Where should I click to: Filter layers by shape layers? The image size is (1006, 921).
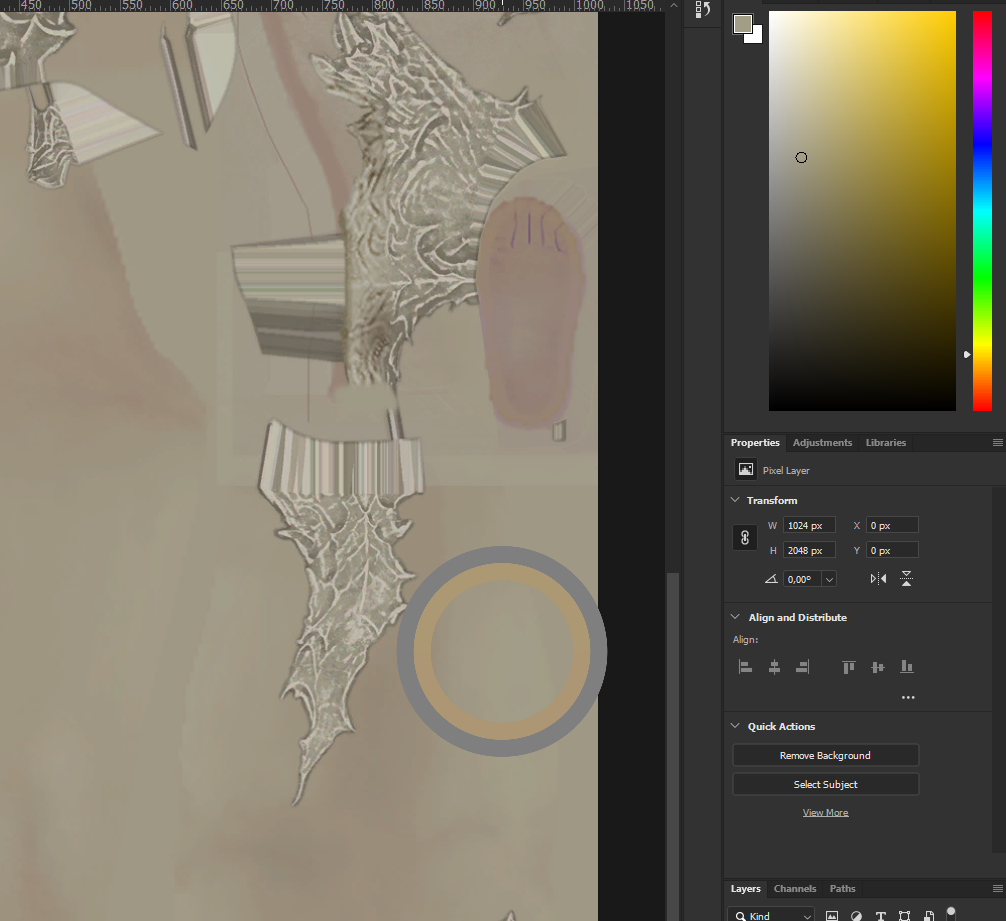pyautogui.click(x=905, y=915)
